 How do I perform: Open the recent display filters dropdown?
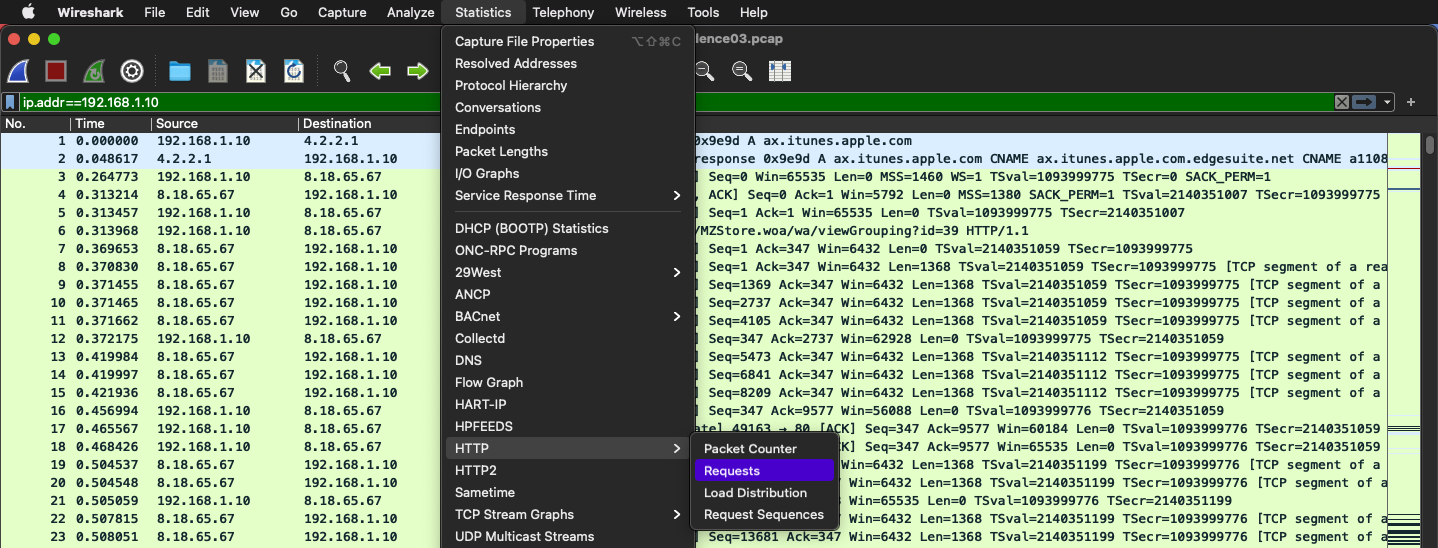click(1388, 102)
